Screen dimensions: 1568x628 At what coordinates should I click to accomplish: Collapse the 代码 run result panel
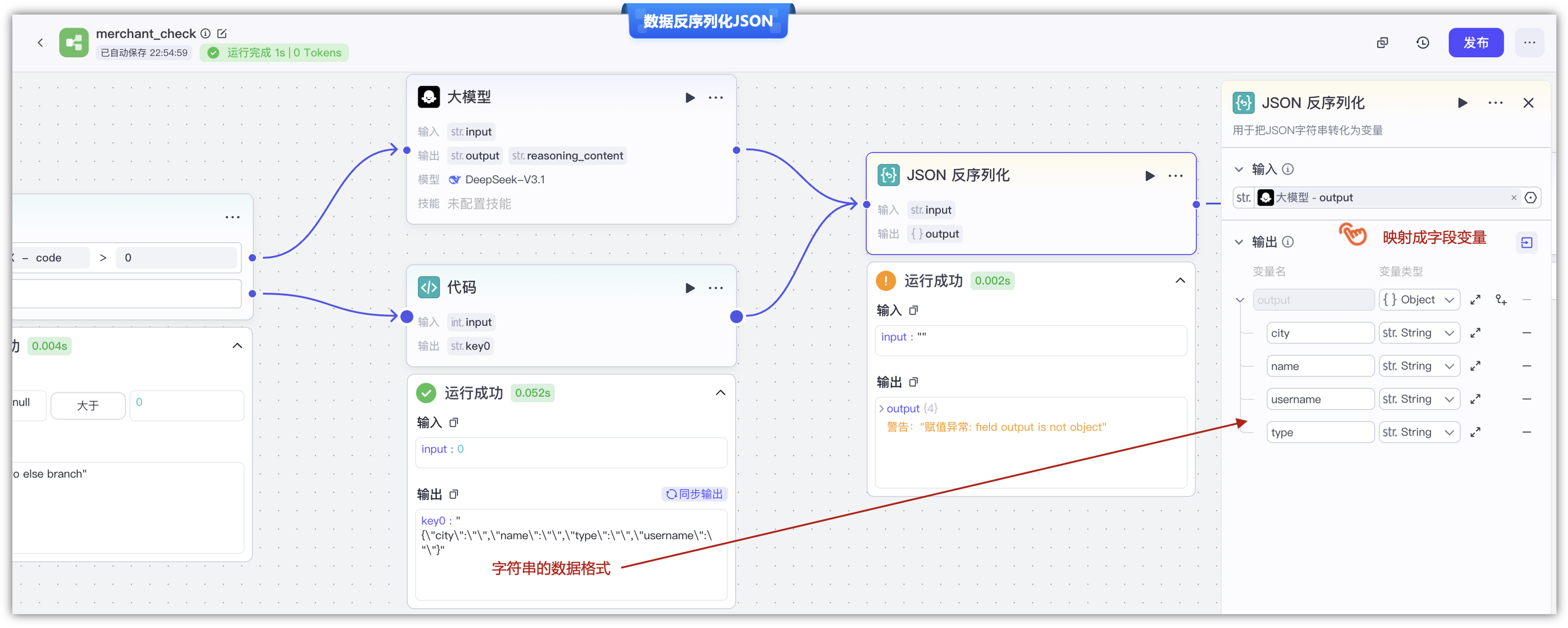[x=720, y=393]
